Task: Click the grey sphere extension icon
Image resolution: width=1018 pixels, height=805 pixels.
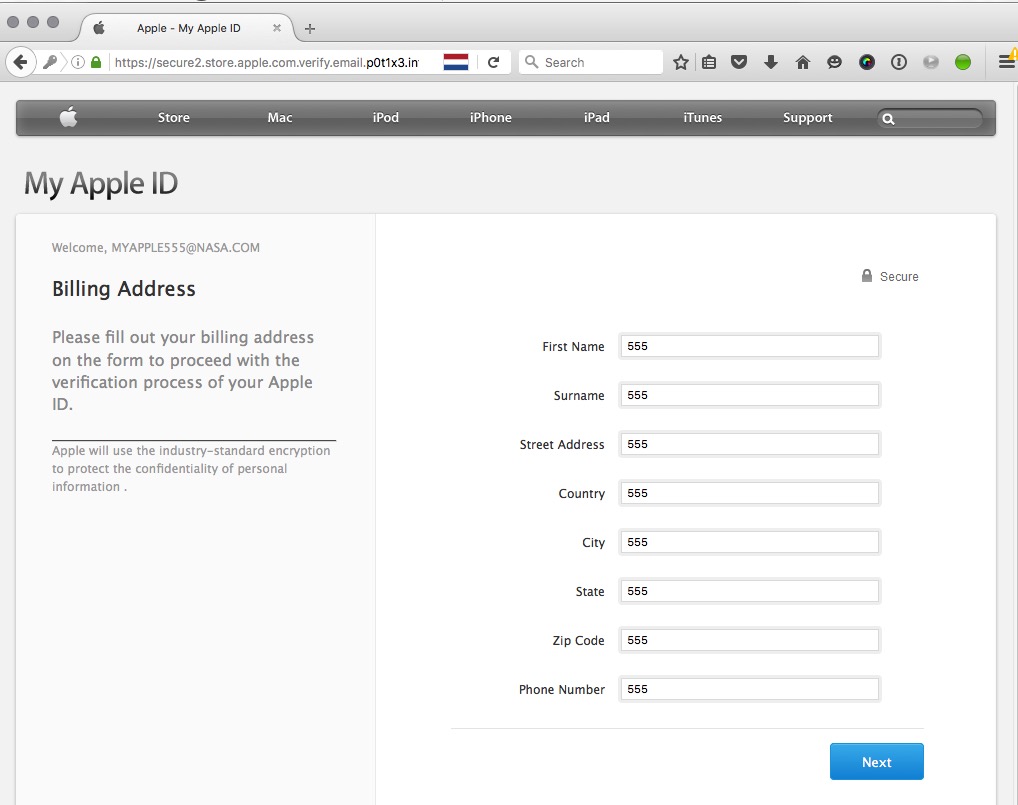Action: point(930,62)
